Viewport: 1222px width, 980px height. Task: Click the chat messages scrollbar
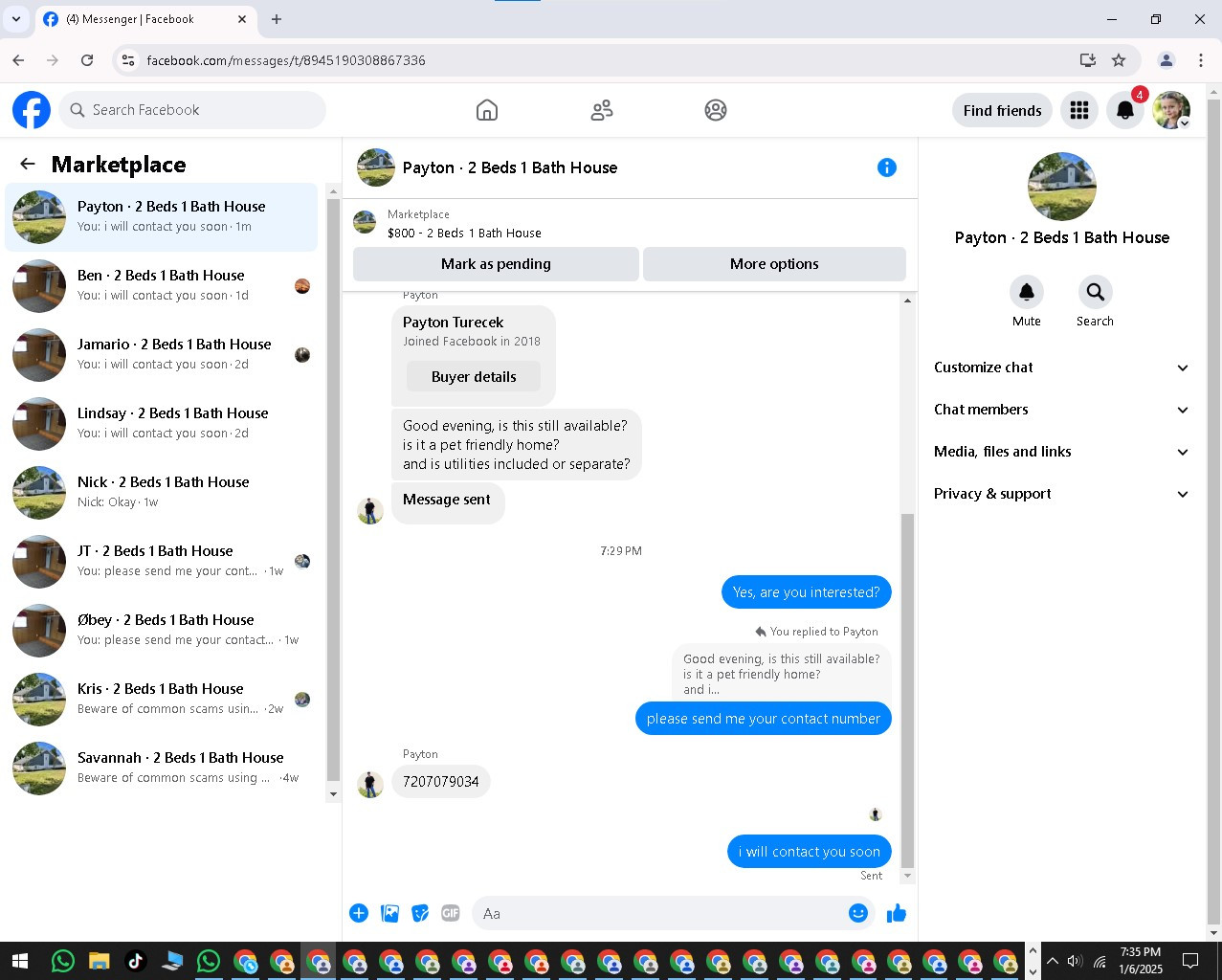pos(907,689)
